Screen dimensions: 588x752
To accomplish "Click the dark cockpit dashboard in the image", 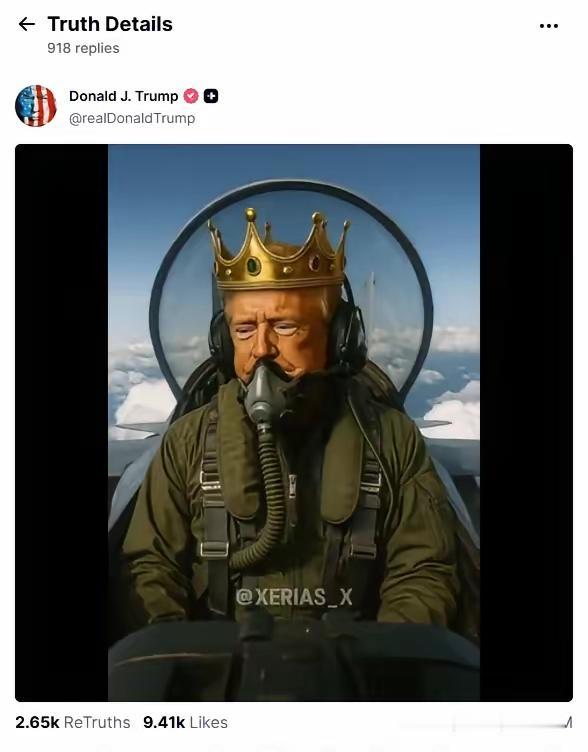I will coord(294,659).
